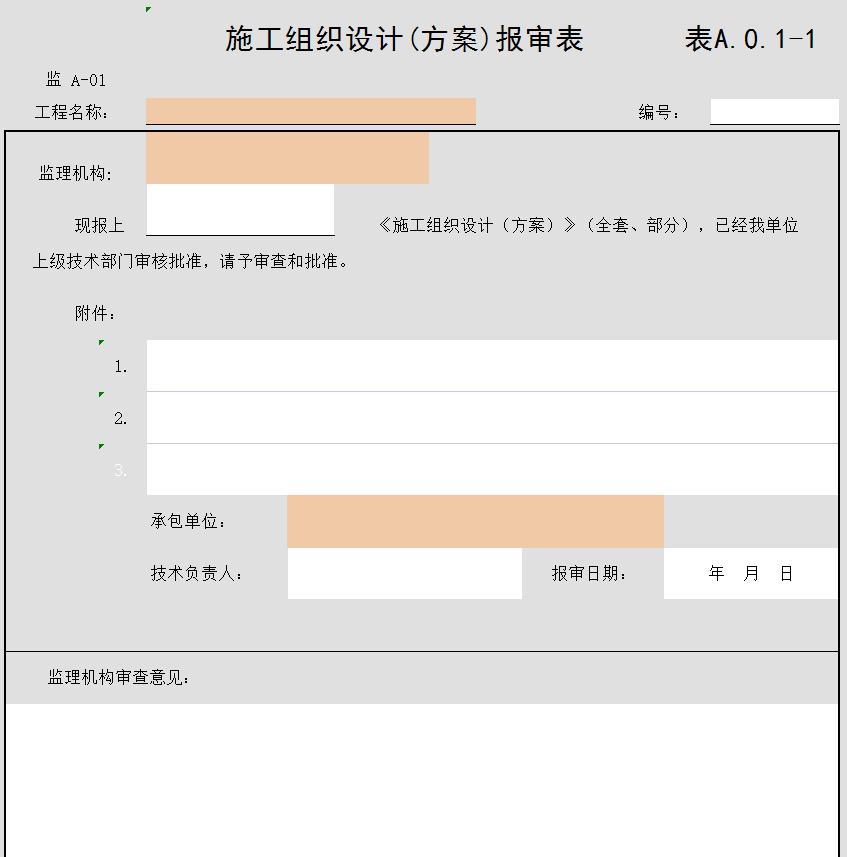Select the title 施工组织设计(方案)报审表
This screenshot has width=847, height=857.
pos(405,39)
